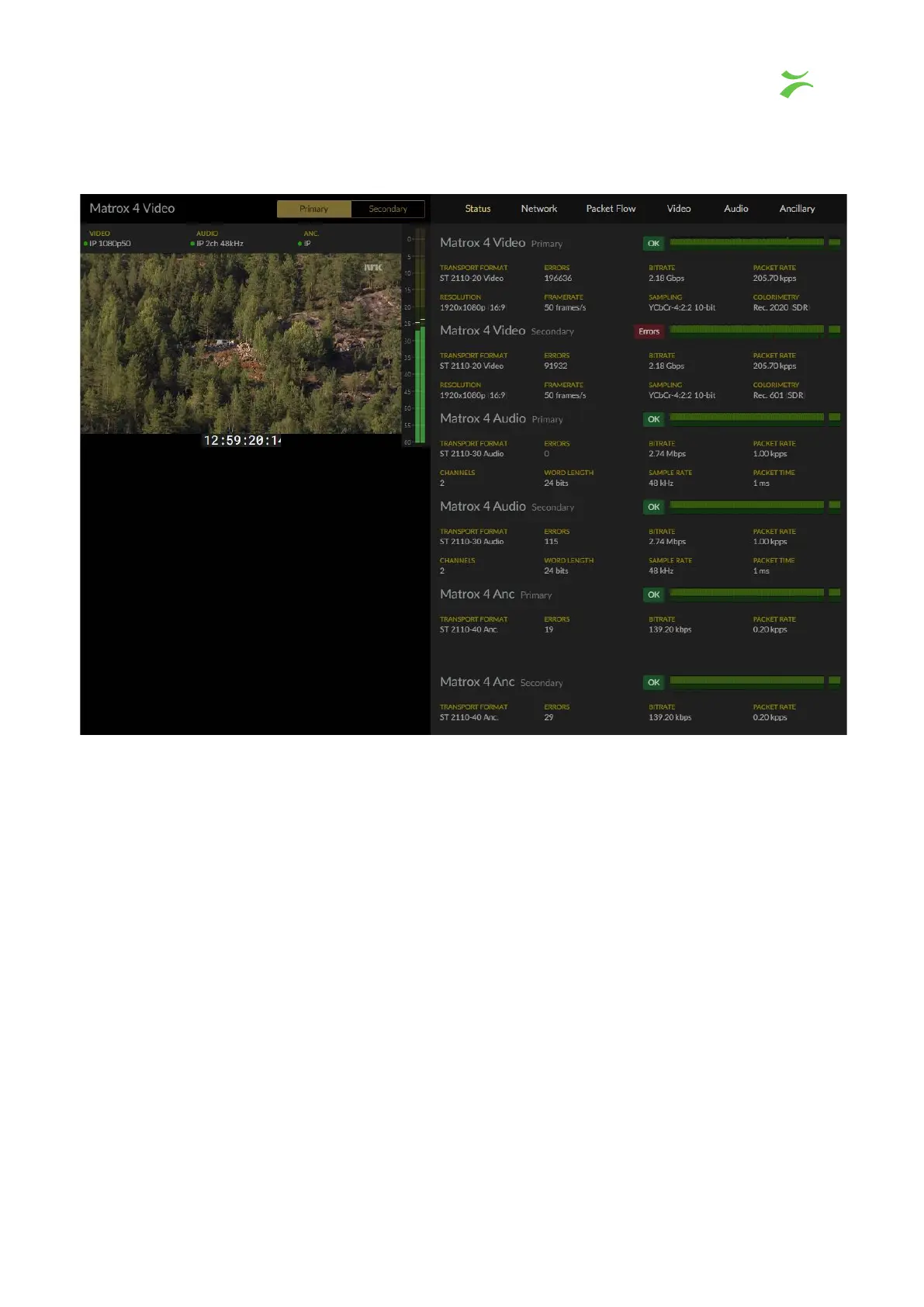Viewport: 924px width, 1307px height.
Task: Open the Network tab
Action: point(539,209)
